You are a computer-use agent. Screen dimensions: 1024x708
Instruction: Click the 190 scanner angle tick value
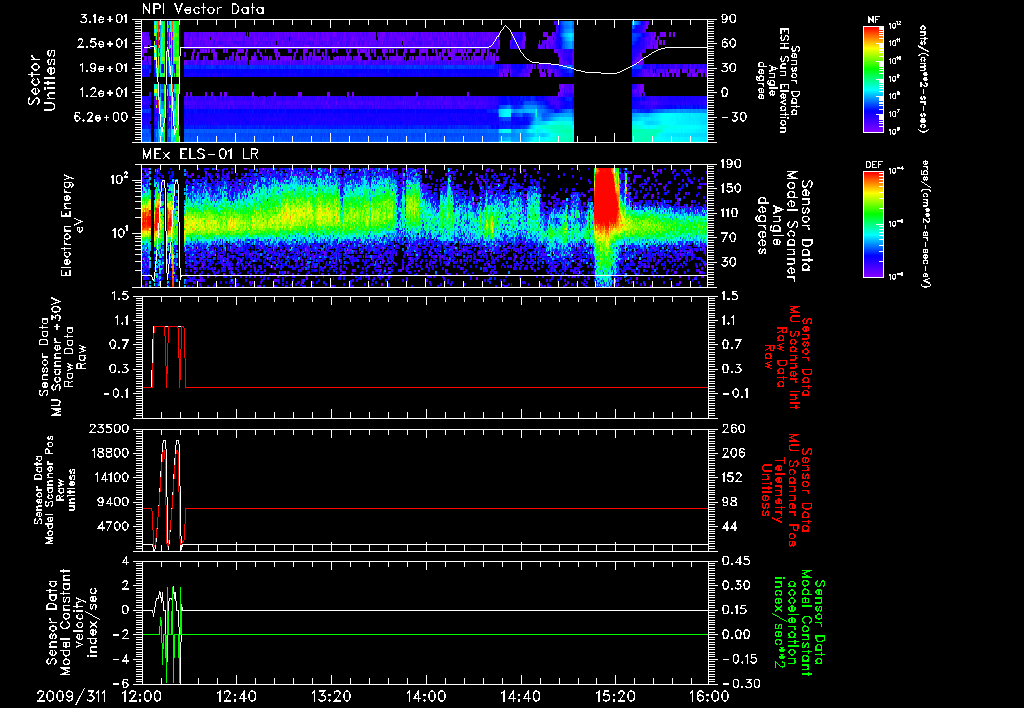(730, 164)
